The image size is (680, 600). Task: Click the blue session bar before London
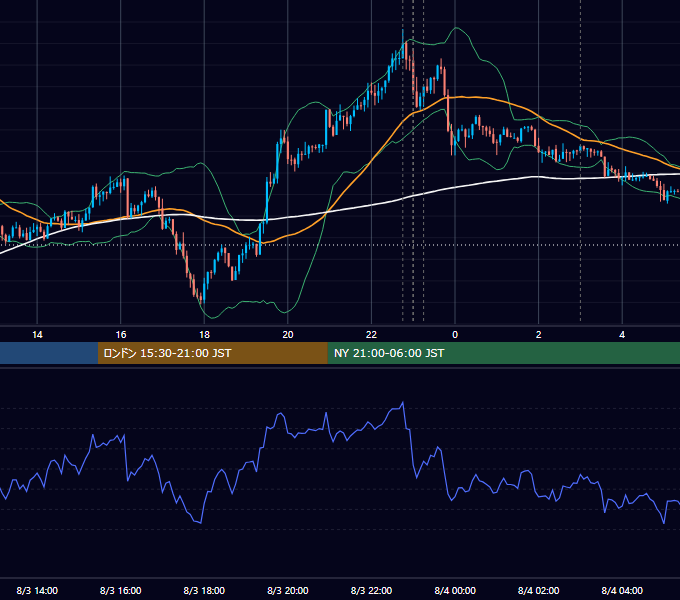point(49,353)
